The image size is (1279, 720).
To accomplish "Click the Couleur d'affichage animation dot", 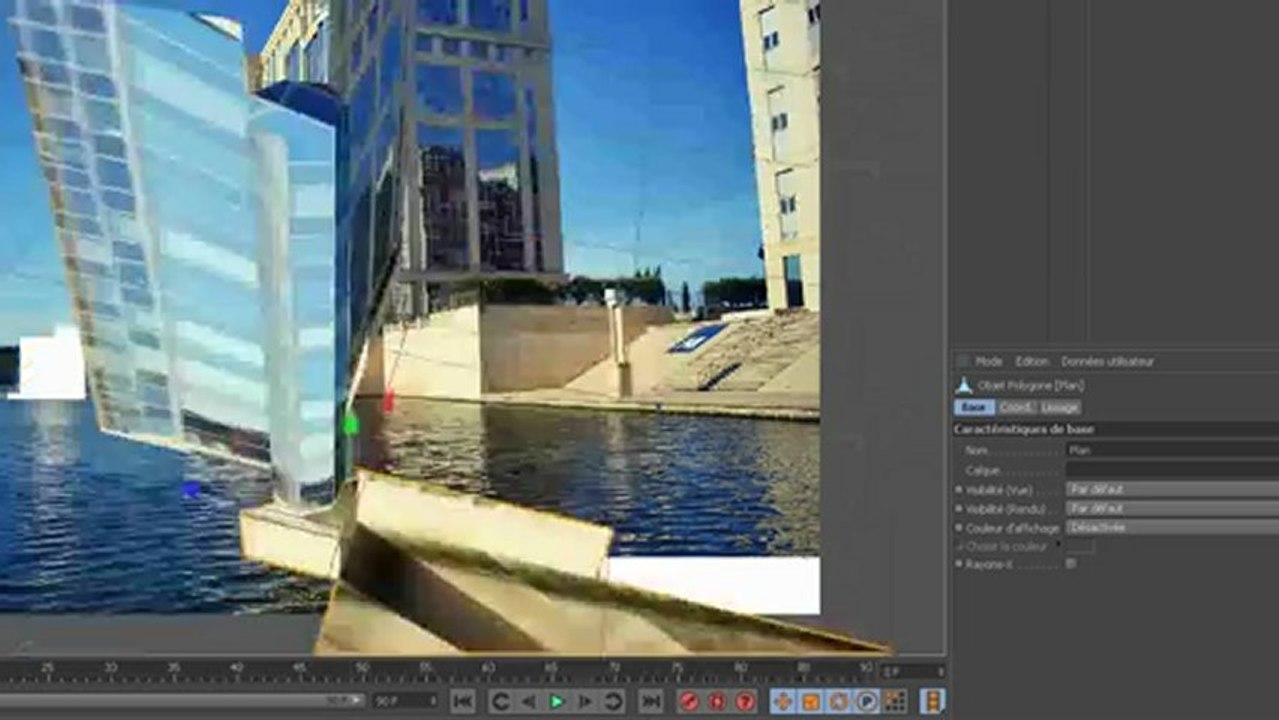I will coord(959,528).
